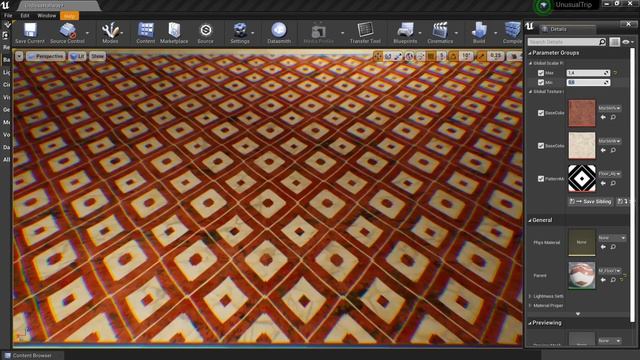Image resolution: width=640 pixels, height=360 pixels.
Task: Open the Content browser toolbar icon
Action: pyautogui.click(x=145, y=33)
